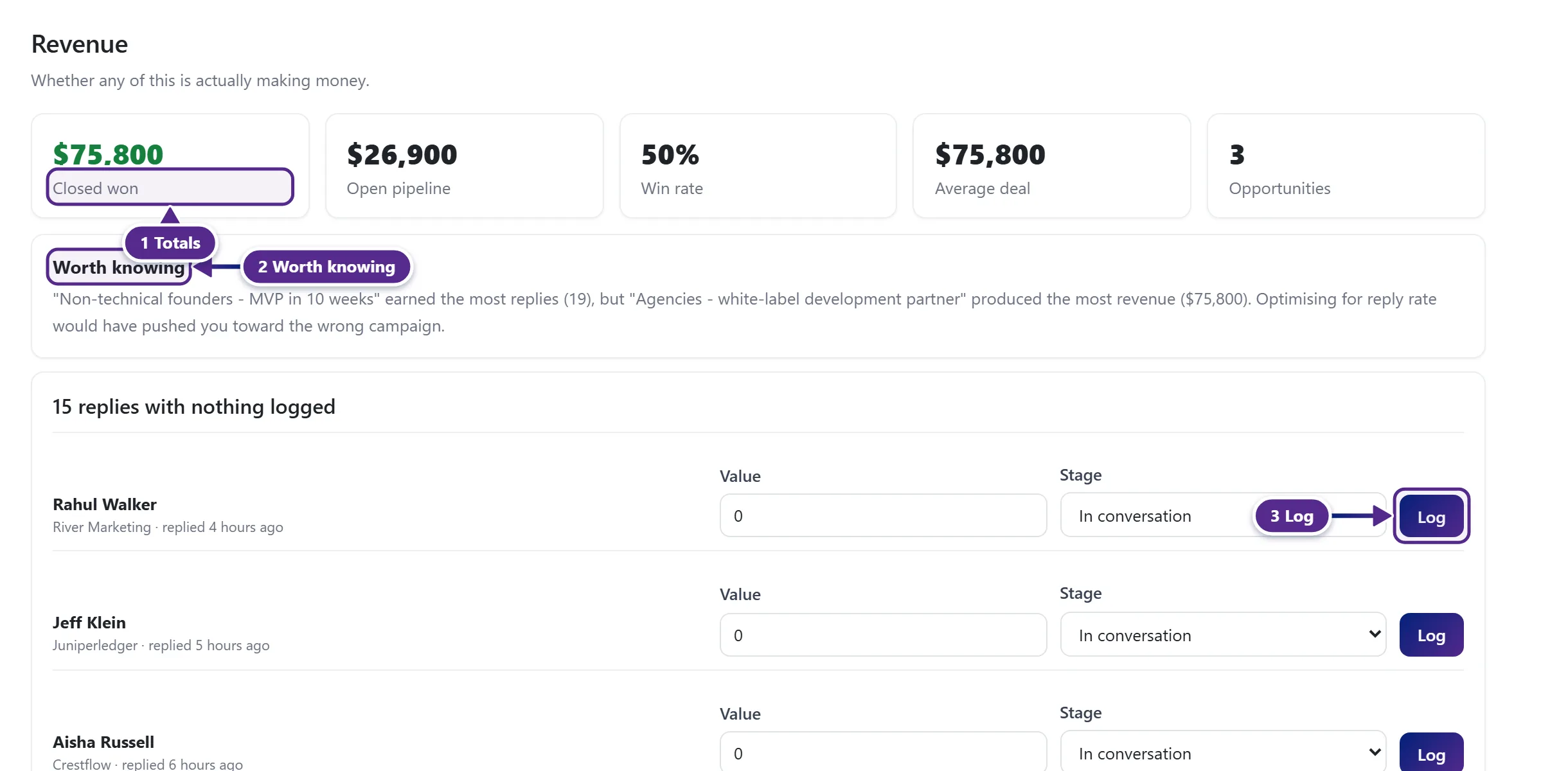Focus Value field for Jeff Klein
Viewport: 1568px width, 771px height.
click(883, 635)
